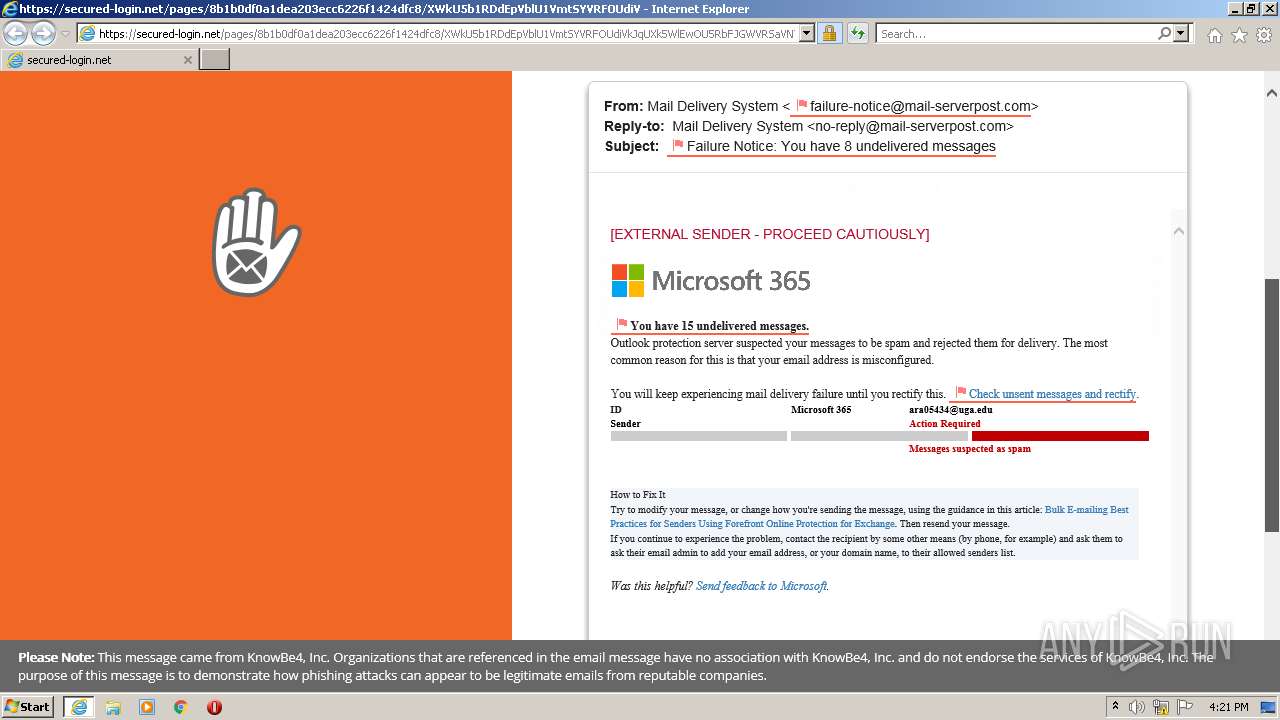The width and height of the screenshot is (1280, 720).
Task: Click the first gray progress bar segment
Action: [699, 436]
